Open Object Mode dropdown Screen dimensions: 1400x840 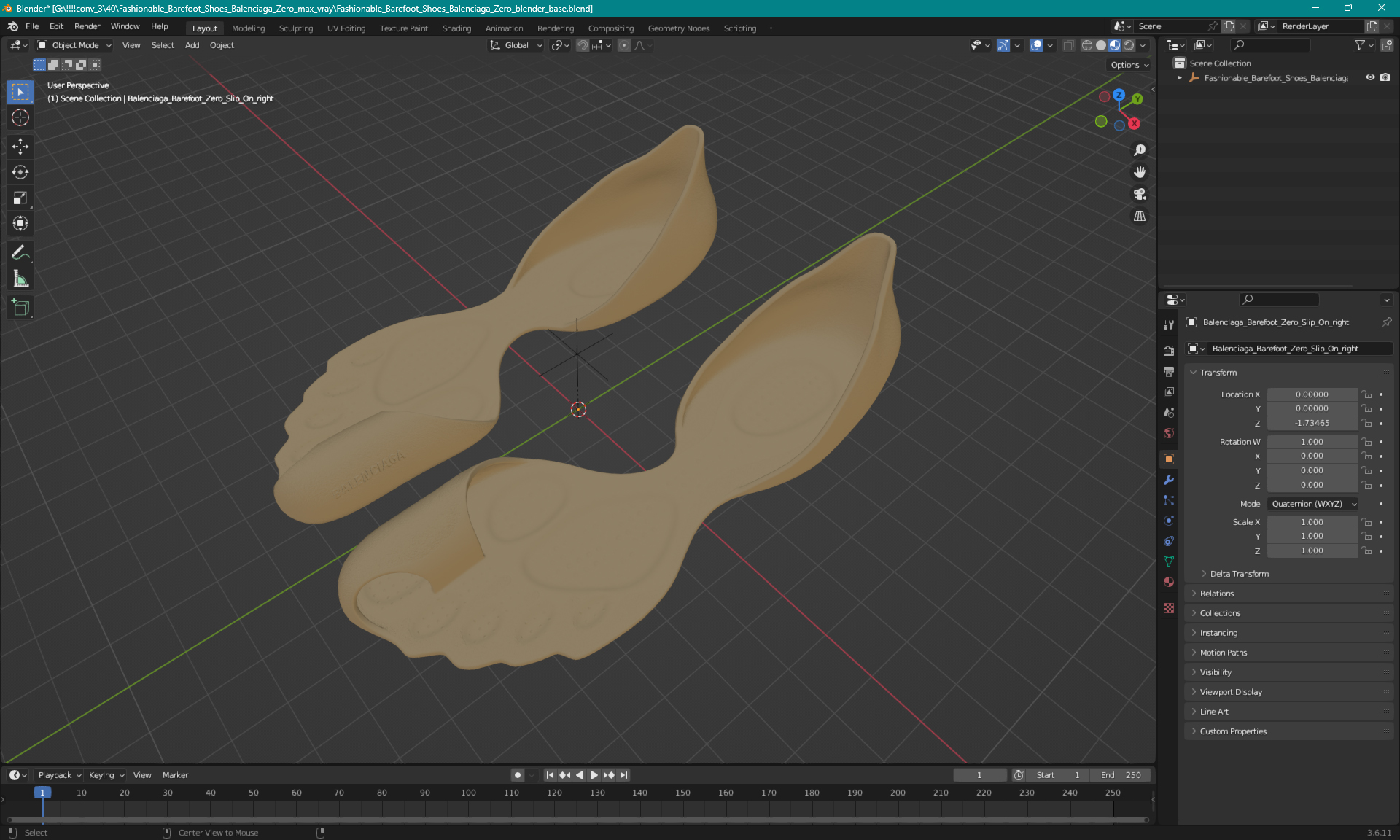(74, 45)
